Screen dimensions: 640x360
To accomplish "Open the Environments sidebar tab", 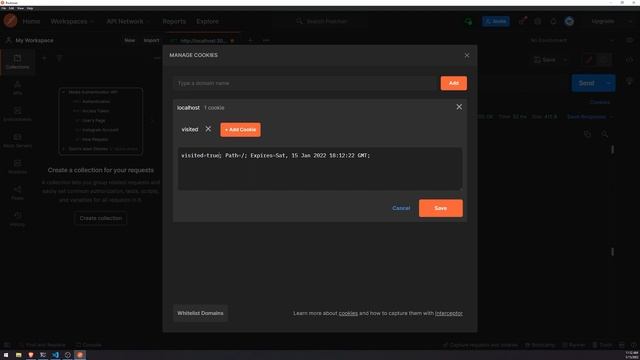I will click(x=17, y=114).
